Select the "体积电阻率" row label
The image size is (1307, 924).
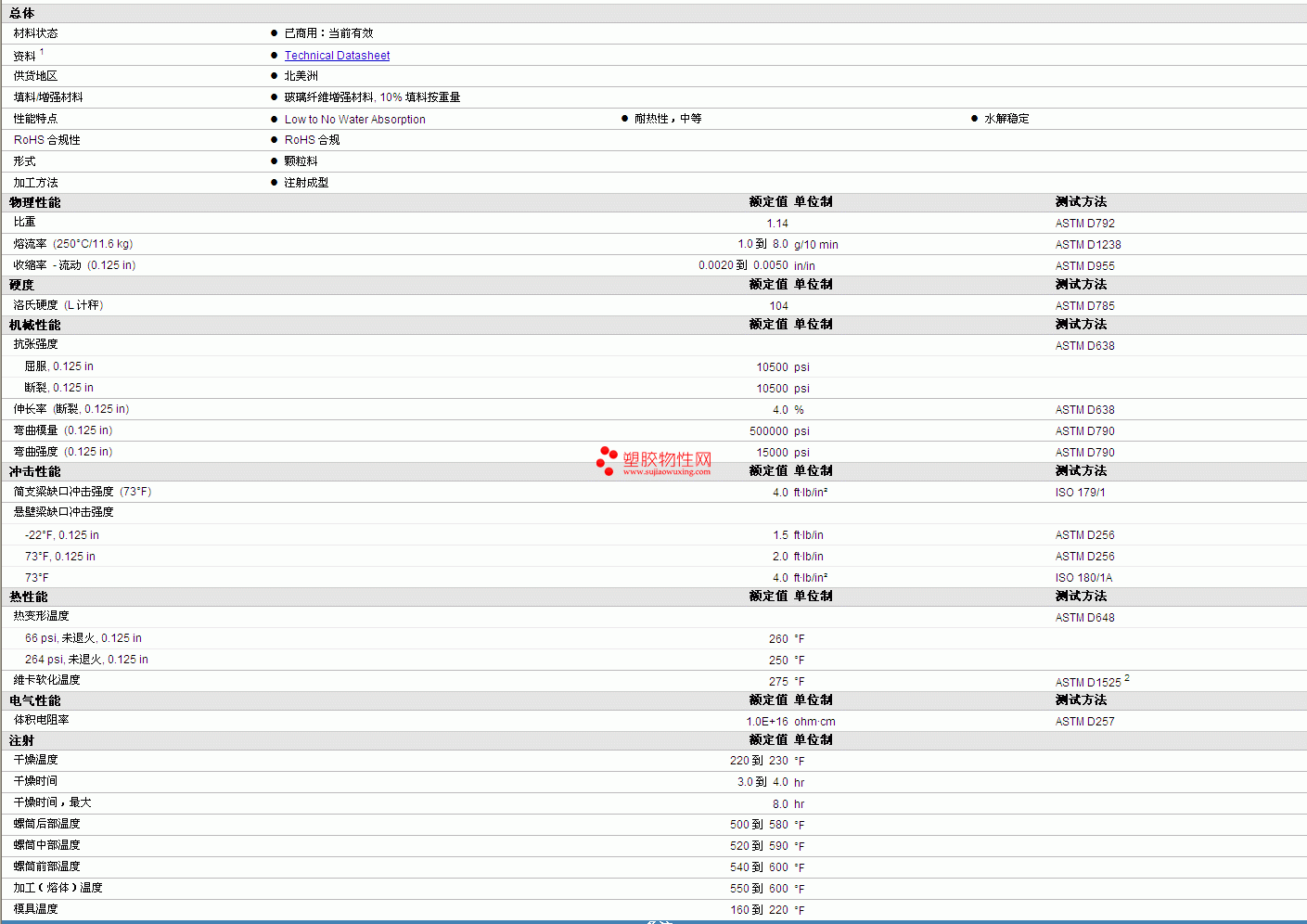coord(41,720)
